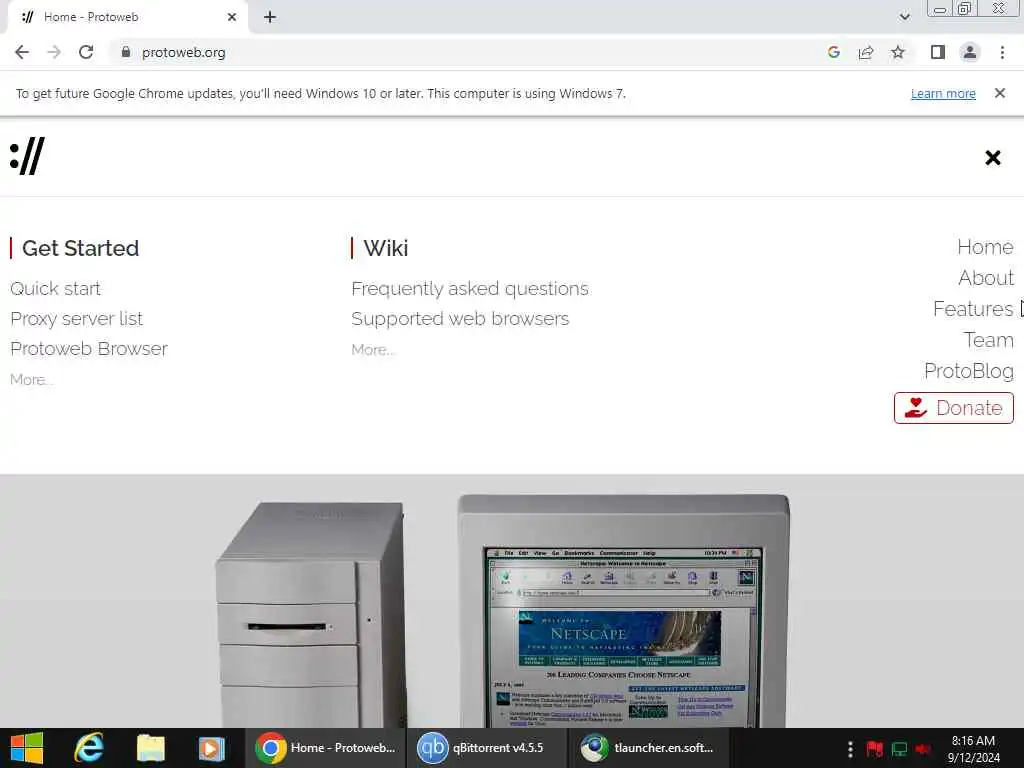1024x768 pixels.
Task: Open Learn more about Chrome updates
Action: [x=943, y=93]
